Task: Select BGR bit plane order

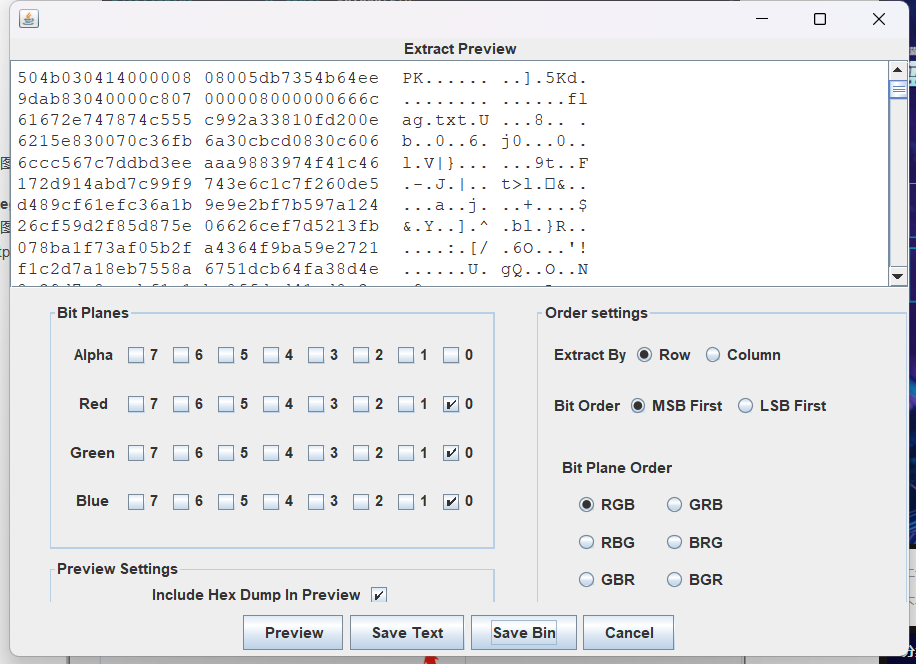Action: point(675,580)
